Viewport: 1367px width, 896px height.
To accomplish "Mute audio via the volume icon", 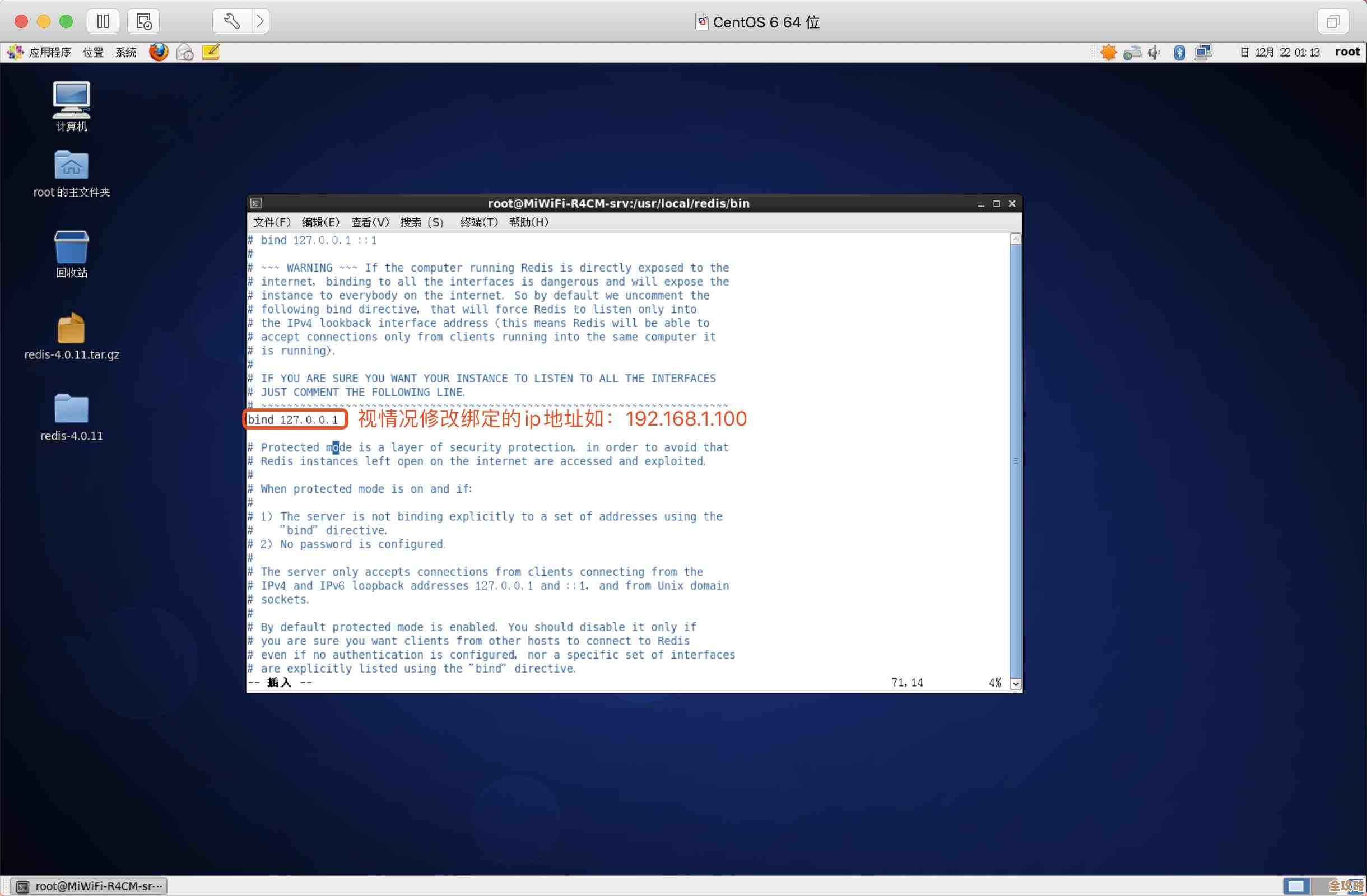I will point(1154,52).
